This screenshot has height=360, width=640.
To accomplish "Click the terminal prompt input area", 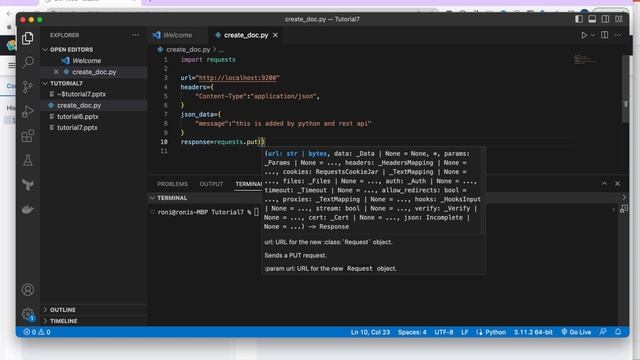I will click(256, 212).
